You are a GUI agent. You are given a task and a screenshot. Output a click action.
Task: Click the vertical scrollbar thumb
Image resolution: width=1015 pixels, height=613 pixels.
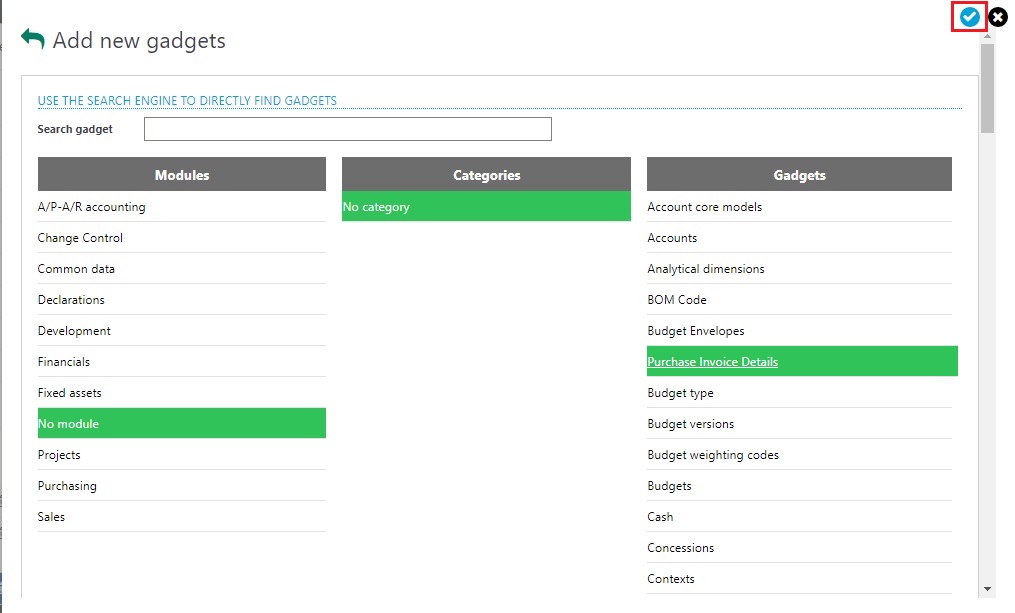point(988,88)
